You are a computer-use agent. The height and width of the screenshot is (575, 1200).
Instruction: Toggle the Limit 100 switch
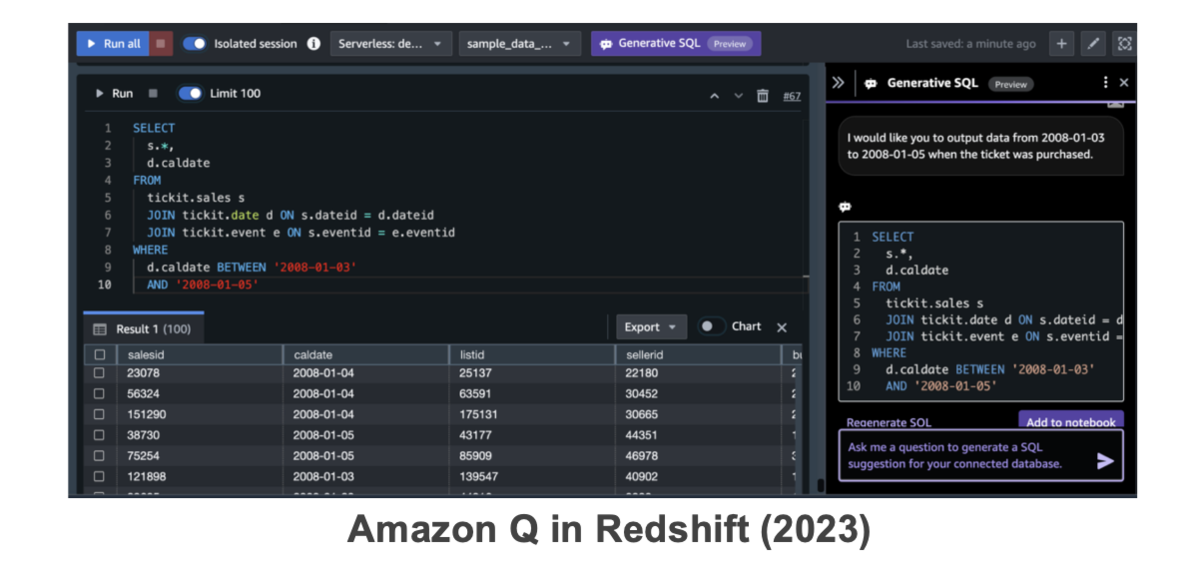[189, 93]
